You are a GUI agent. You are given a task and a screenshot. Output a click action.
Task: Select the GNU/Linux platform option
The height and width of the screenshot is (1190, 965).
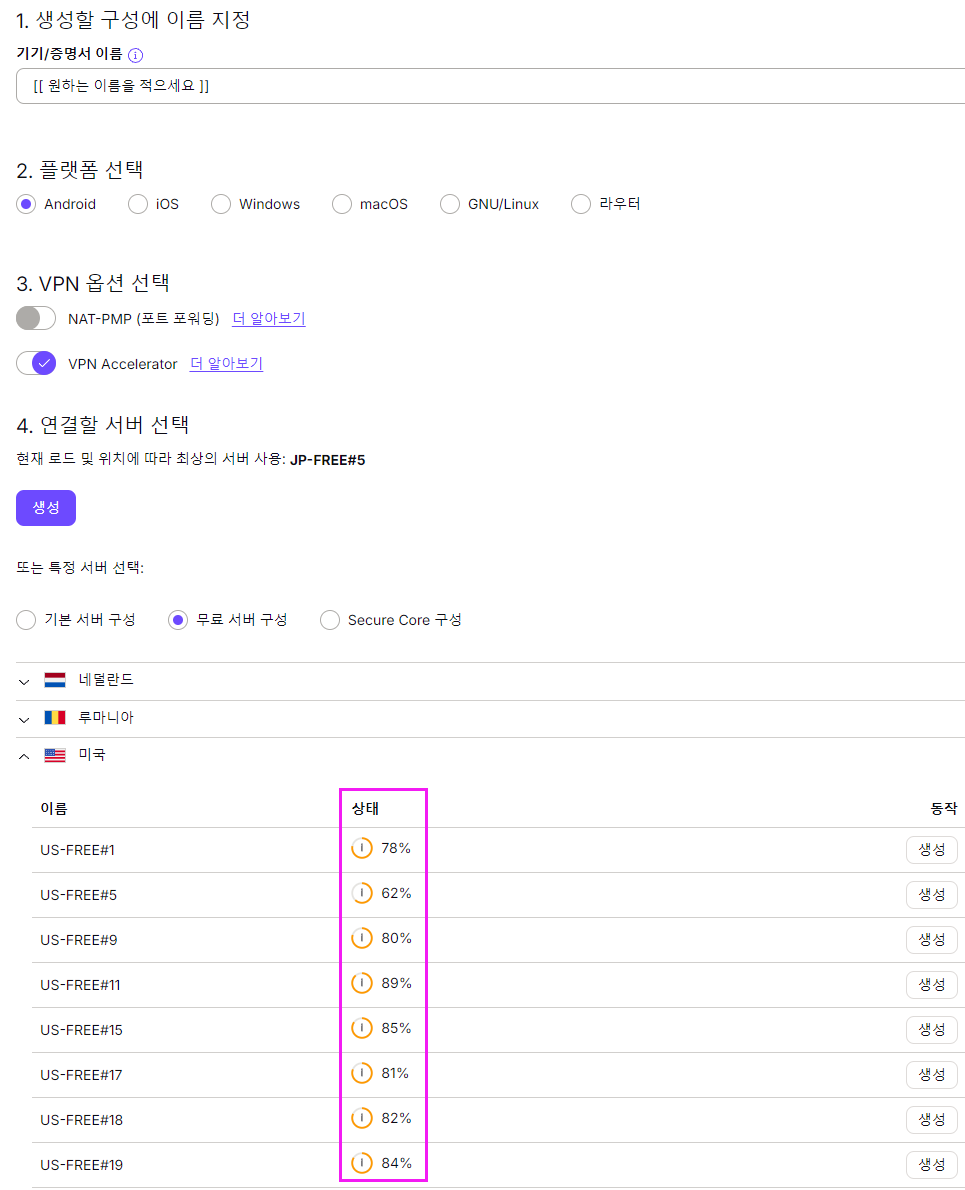[x=450, y=204]
